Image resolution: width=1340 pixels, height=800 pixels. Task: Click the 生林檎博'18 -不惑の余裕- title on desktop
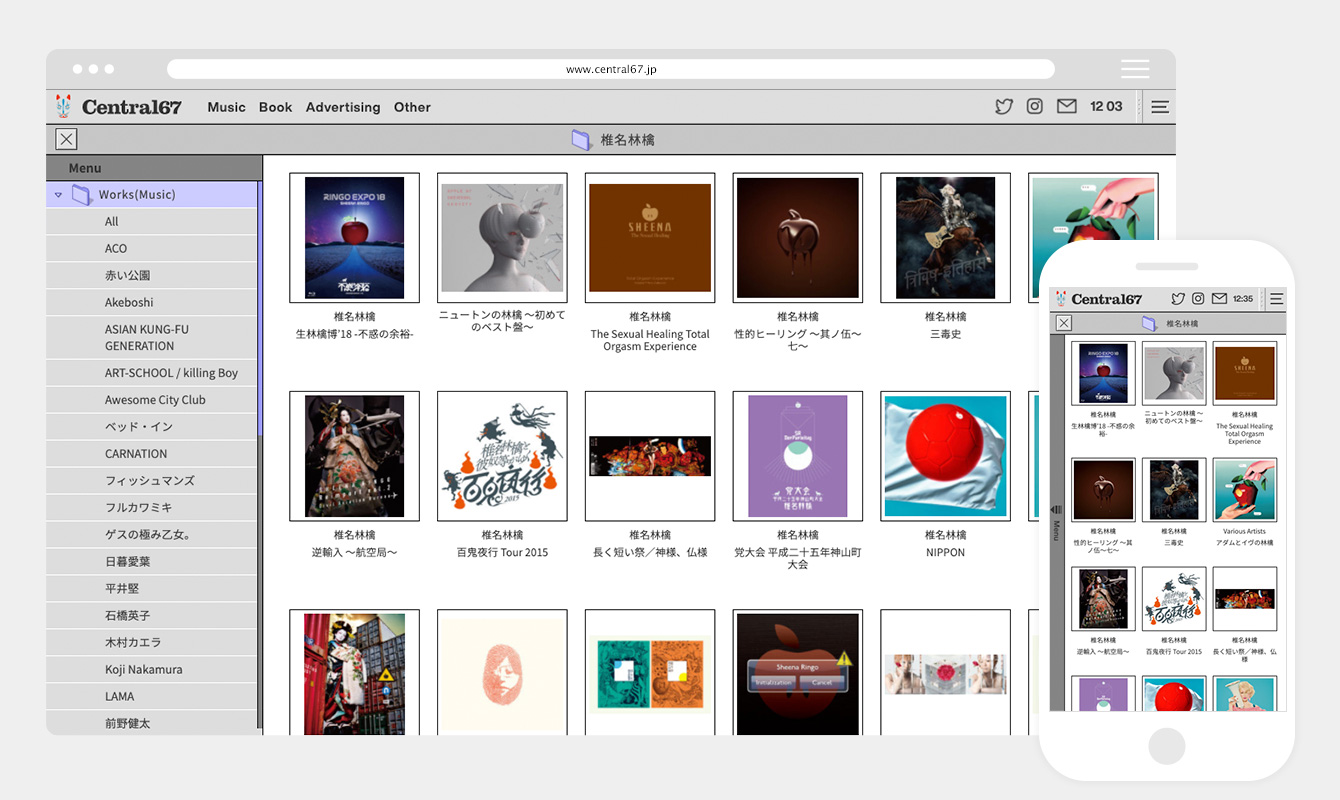coord(354,334)
